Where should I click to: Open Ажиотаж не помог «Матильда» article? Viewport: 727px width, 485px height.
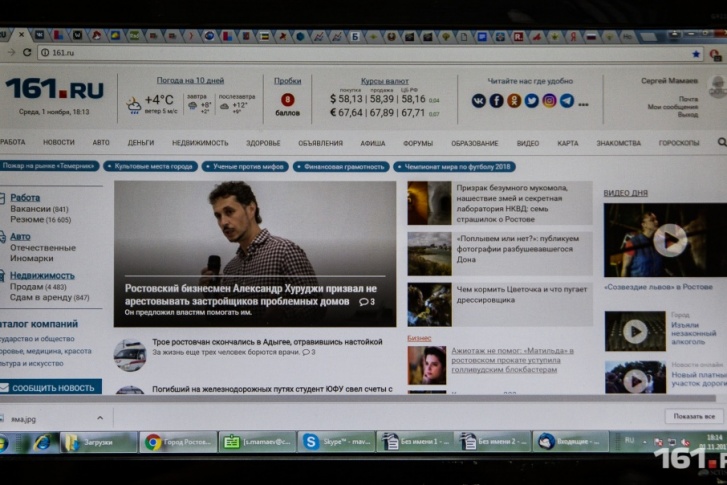point(512,360)
